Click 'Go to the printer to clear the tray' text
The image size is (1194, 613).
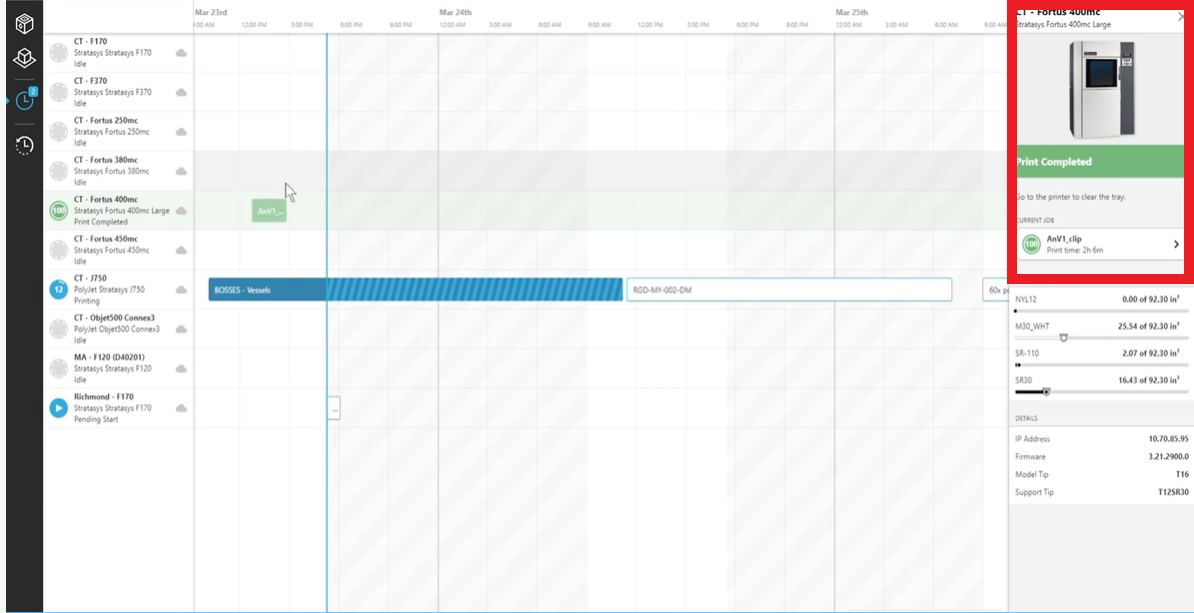[x=1071, y=196]
